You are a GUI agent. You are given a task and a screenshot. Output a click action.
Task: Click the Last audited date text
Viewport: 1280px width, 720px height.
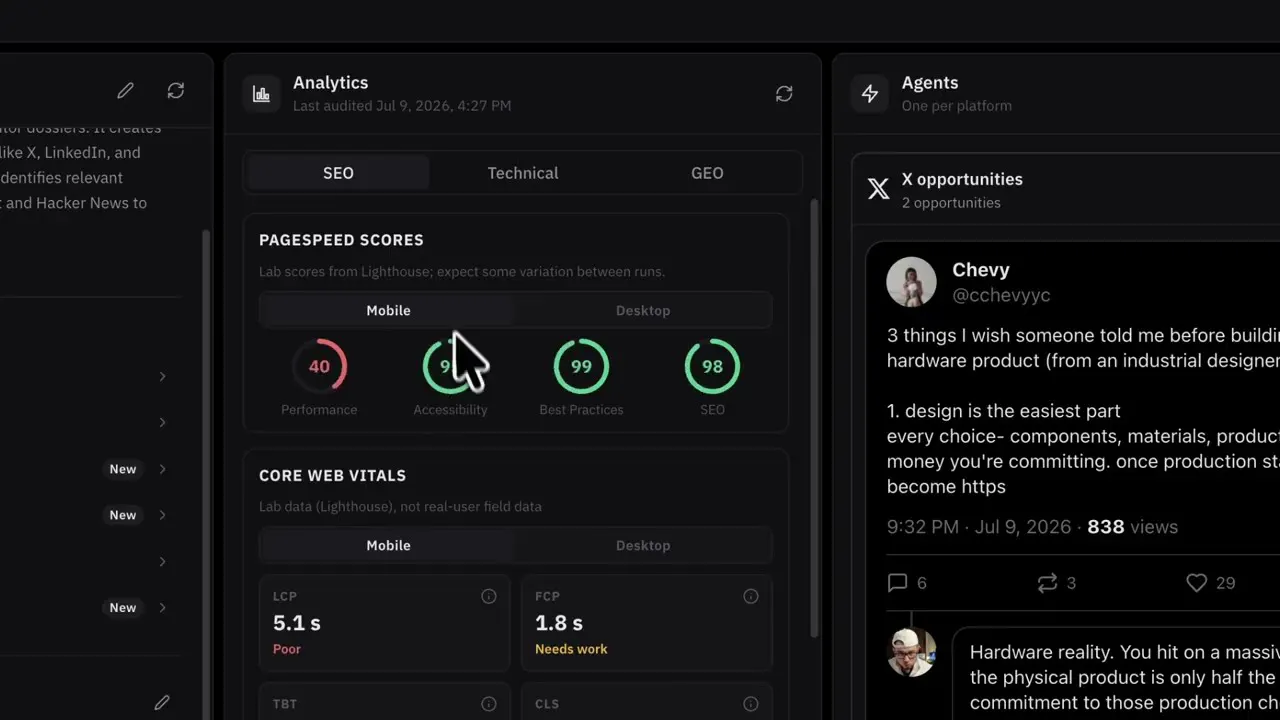pos(402,106)
